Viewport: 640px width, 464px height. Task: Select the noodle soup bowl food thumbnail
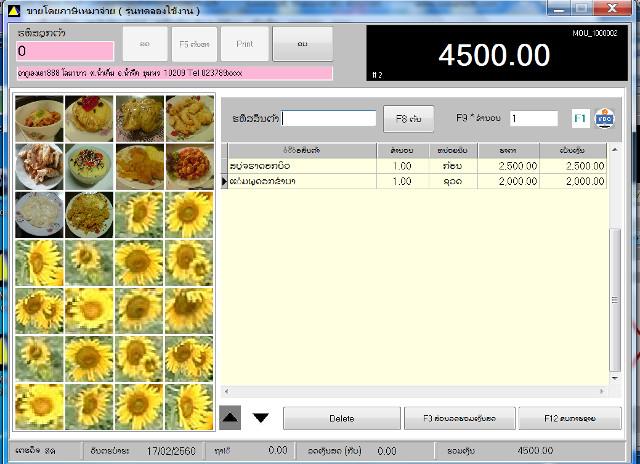[x=39, y=118]
